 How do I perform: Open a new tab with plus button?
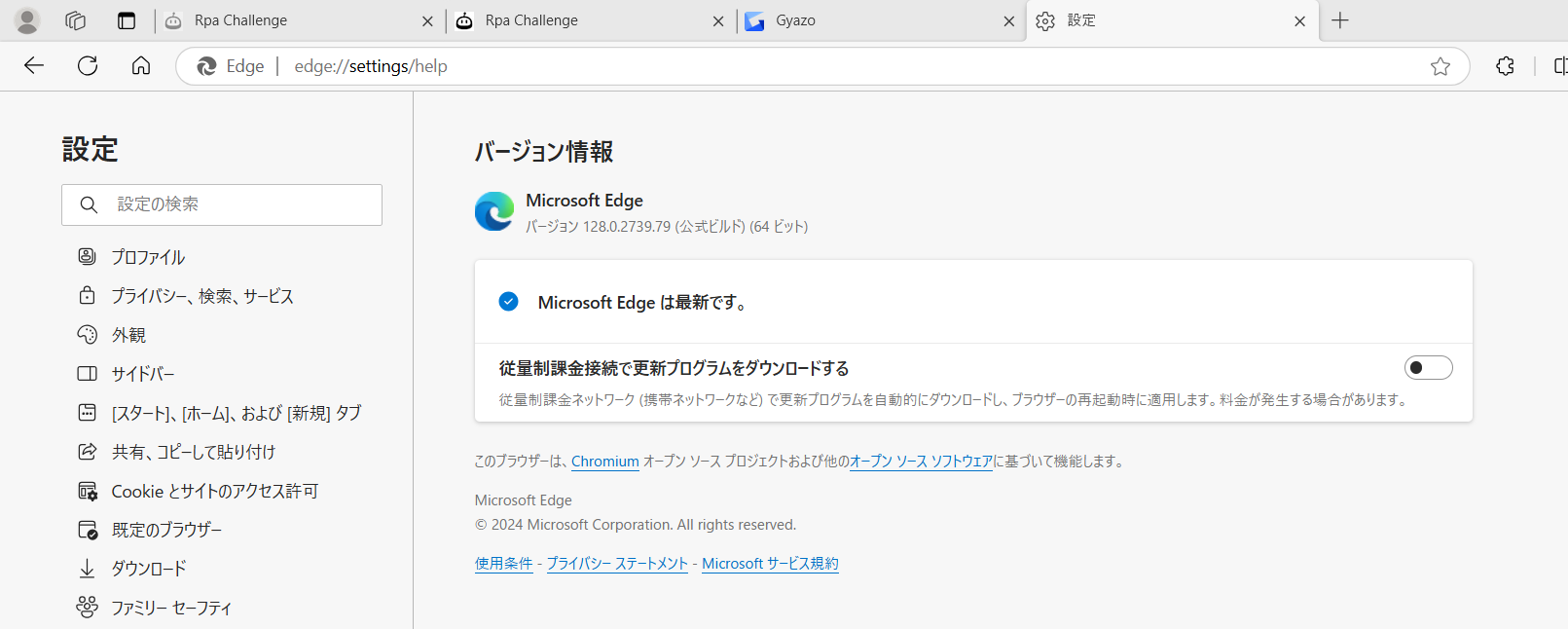point(1340,20)
